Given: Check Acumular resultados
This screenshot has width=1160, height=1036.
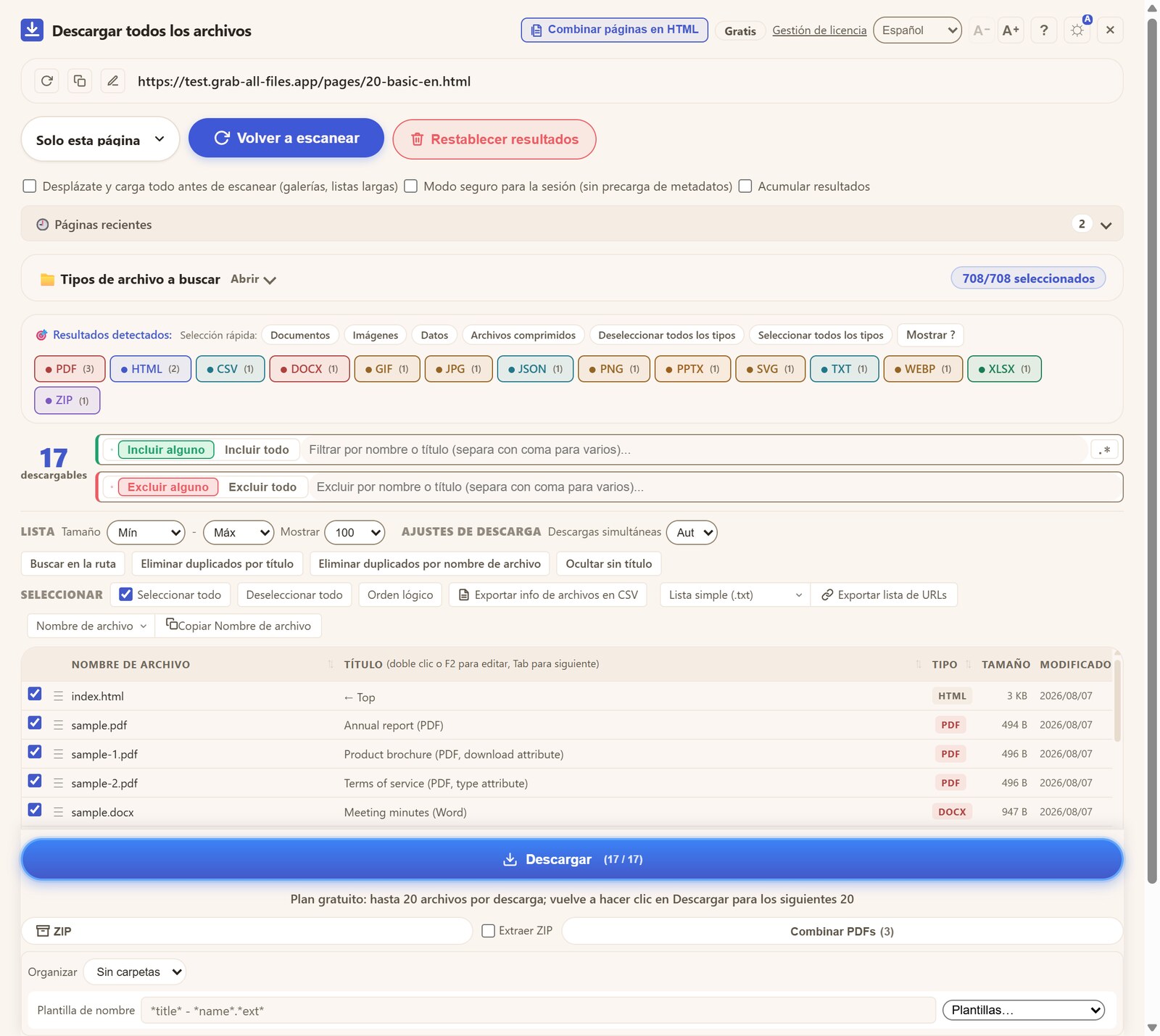Looking at the screenshot, I should tap(745, 186).
